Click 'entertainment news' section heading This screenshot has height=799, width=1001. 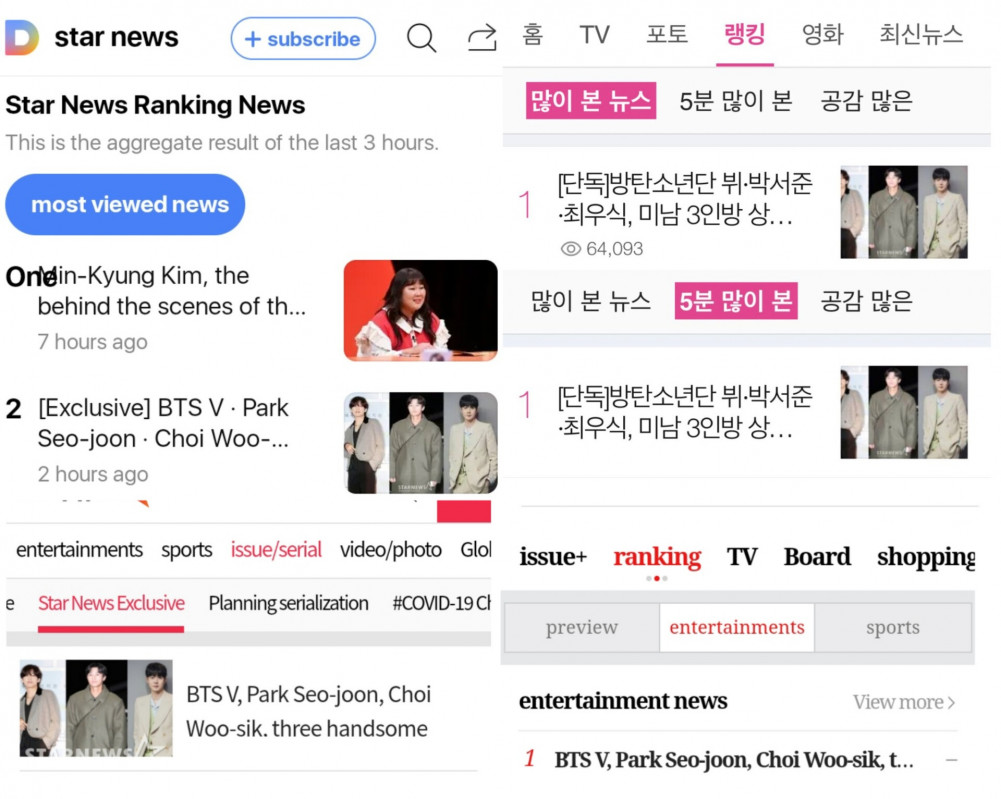[623, 701]
